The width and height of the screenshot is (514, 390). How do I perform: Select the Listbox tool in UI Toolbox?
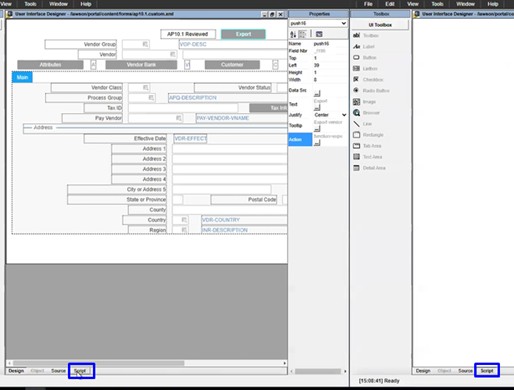click(x=365, y=68)
